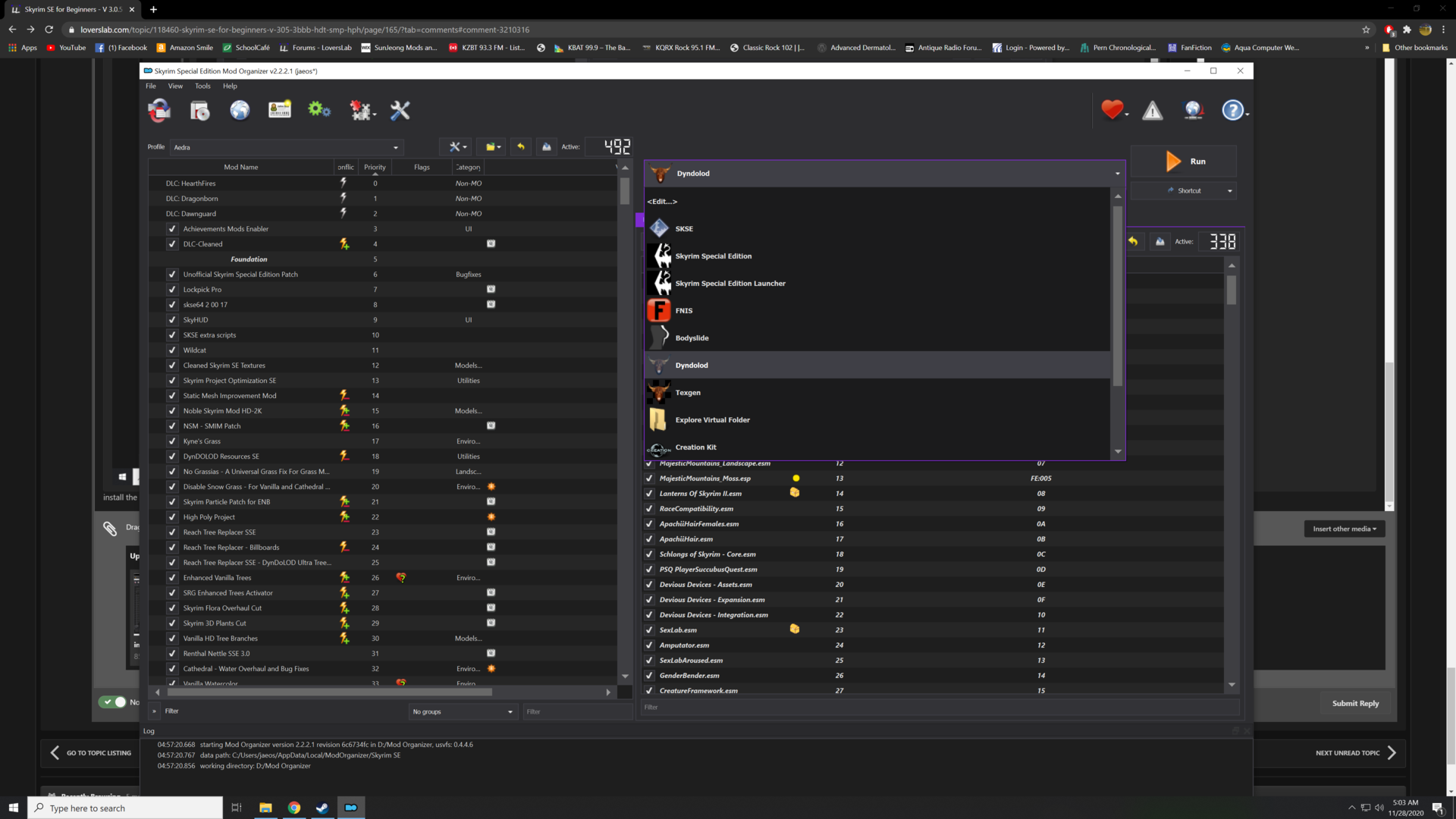Click the Install Mod from archive icon
Viewport: 1456px width, 819px height.
point(199,111)
